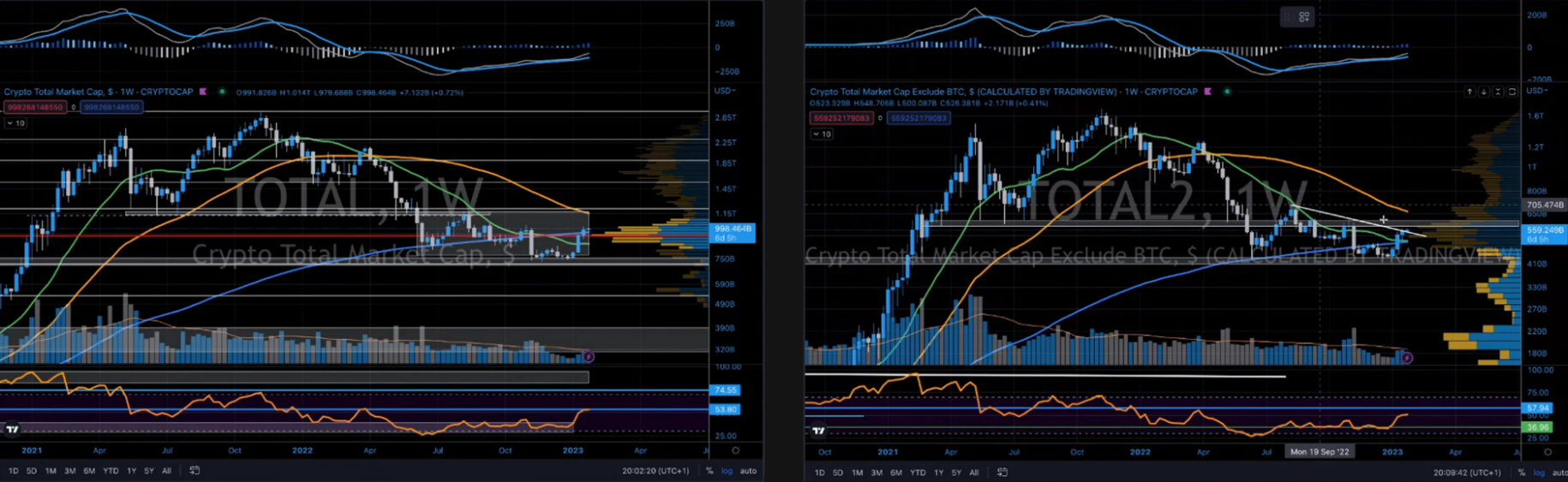Open USD currency dropdown on left chart
Viewport: 1568px width, 482px height.
pyautogui.click(x=725, y=91)
